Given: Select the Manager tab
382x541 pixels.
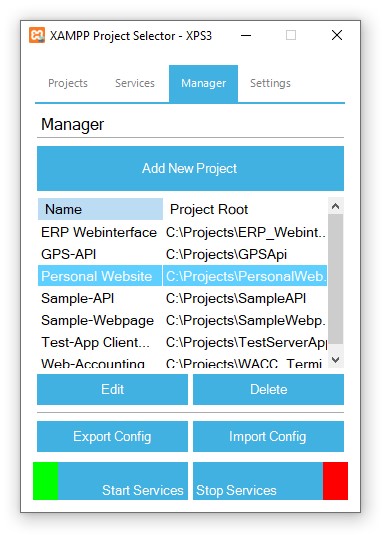Looking at the screenshot, I should [x=204, y=84].
